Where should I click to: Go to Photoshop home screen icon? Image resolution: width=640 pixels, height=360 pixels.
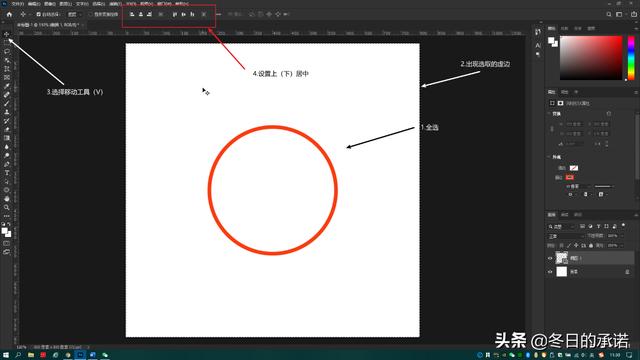(x=9, y=14)
